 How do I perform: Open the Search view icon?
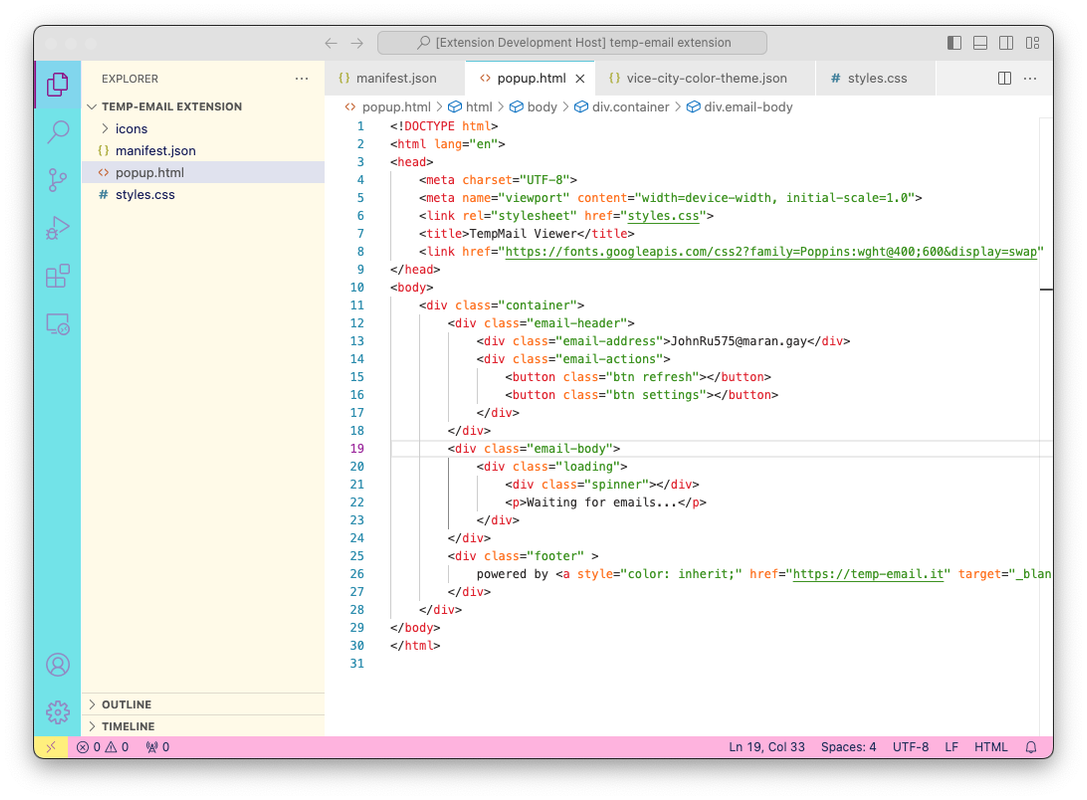(58, 132)
